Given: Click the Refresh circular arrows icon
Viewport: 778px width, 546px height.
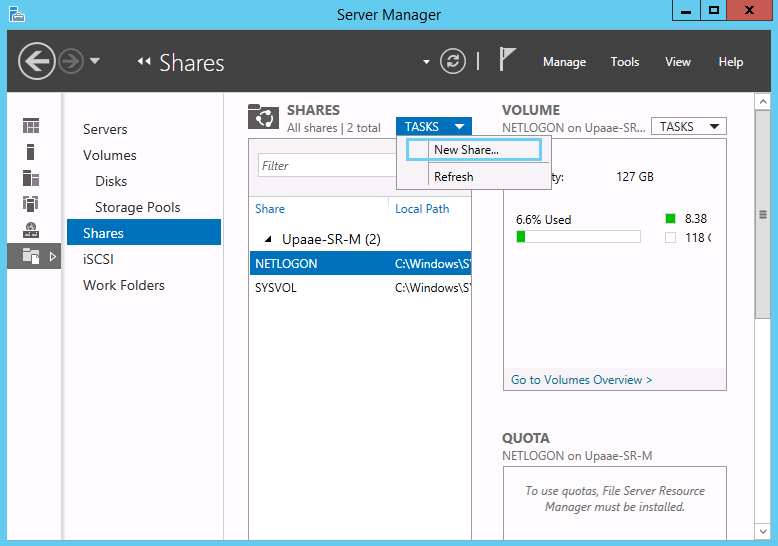Looking at the screenshot, I should click(x=453, y=62).
